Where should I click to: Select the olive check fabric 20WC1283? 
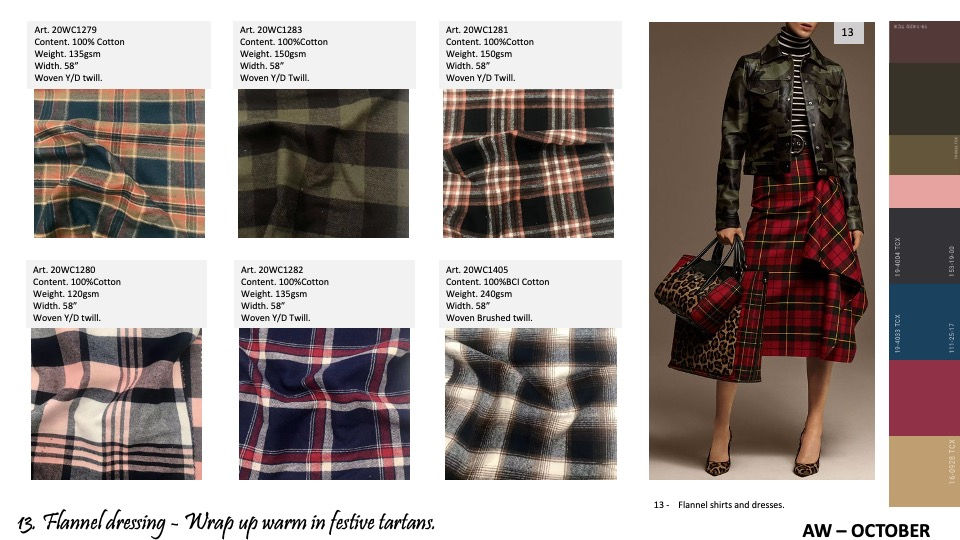[323, 163]
